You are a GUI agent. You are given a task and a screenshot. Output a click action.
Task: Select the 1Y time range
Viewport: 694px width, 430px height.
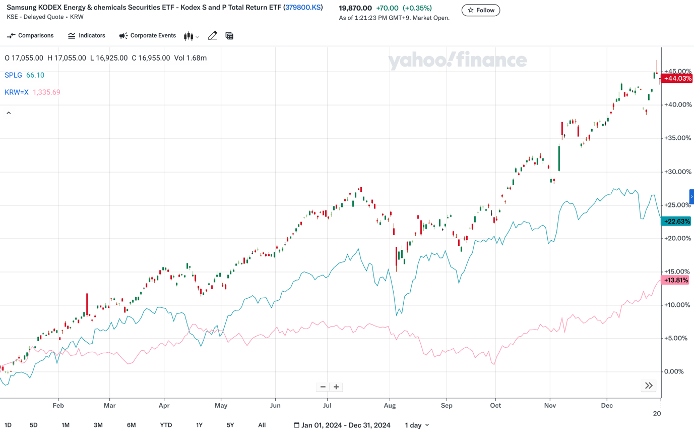[x=199, y=425]
